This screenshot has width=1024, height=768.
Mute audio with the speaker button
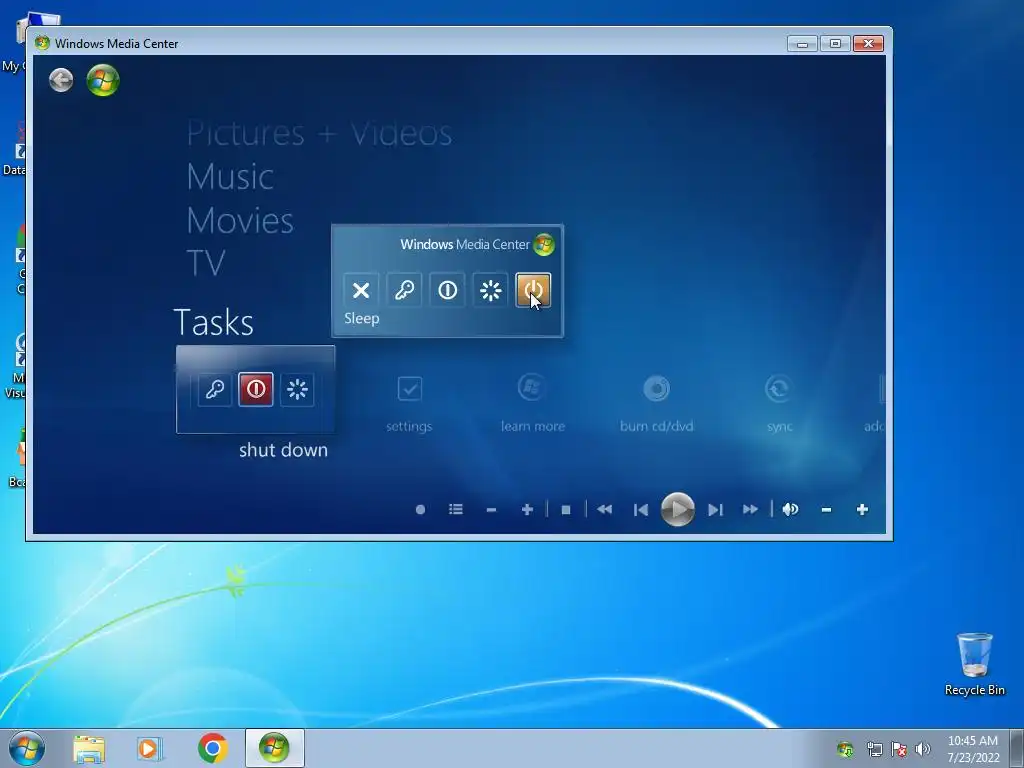tap(790, 509)
